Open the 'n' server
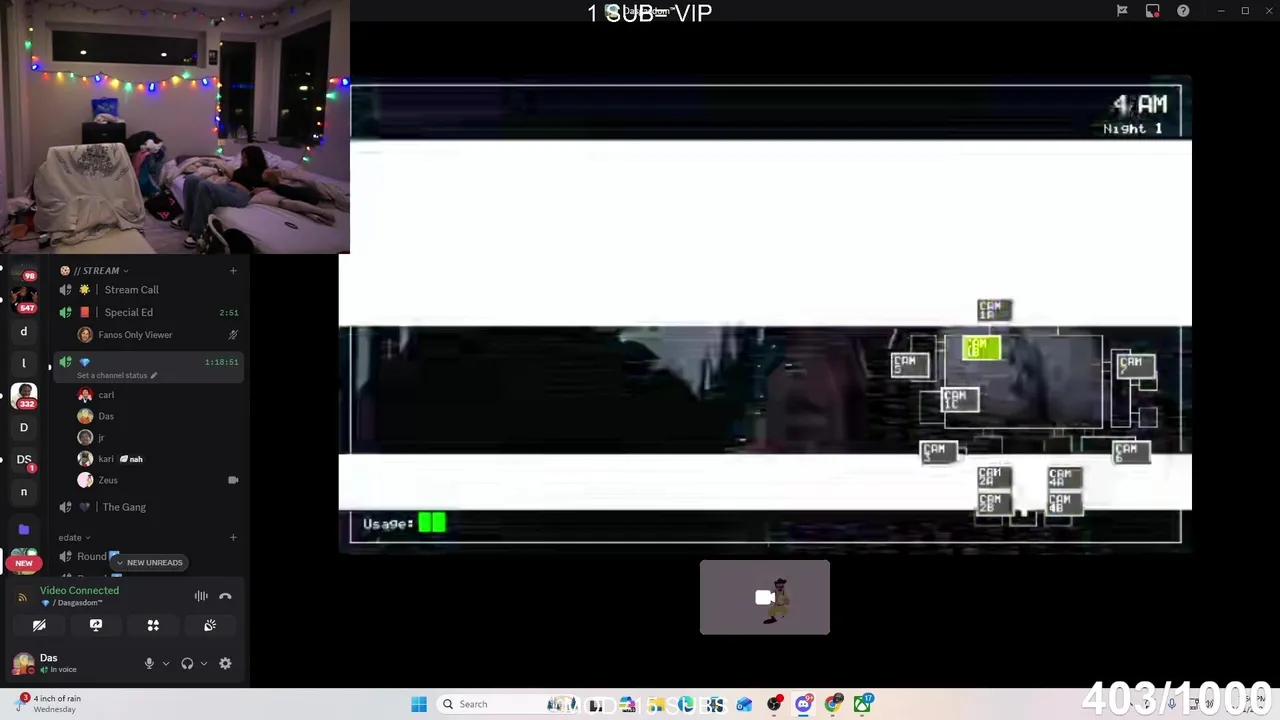This screenshot has width=1280, height=720. point(24,491)
